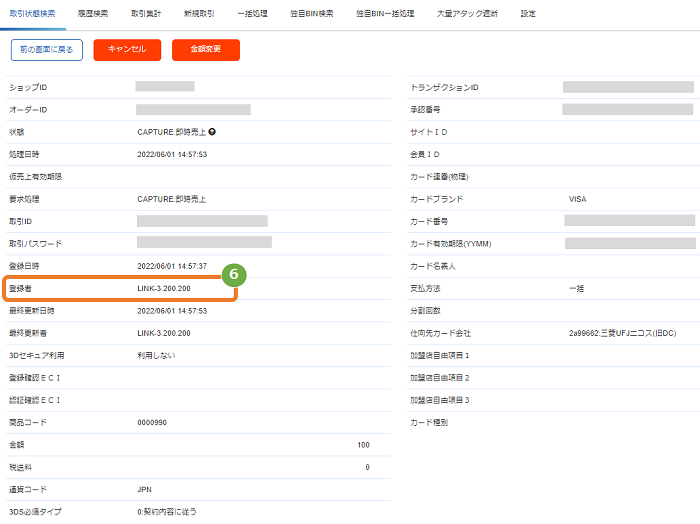Click the masked カード番号 value

pos(629,220)
